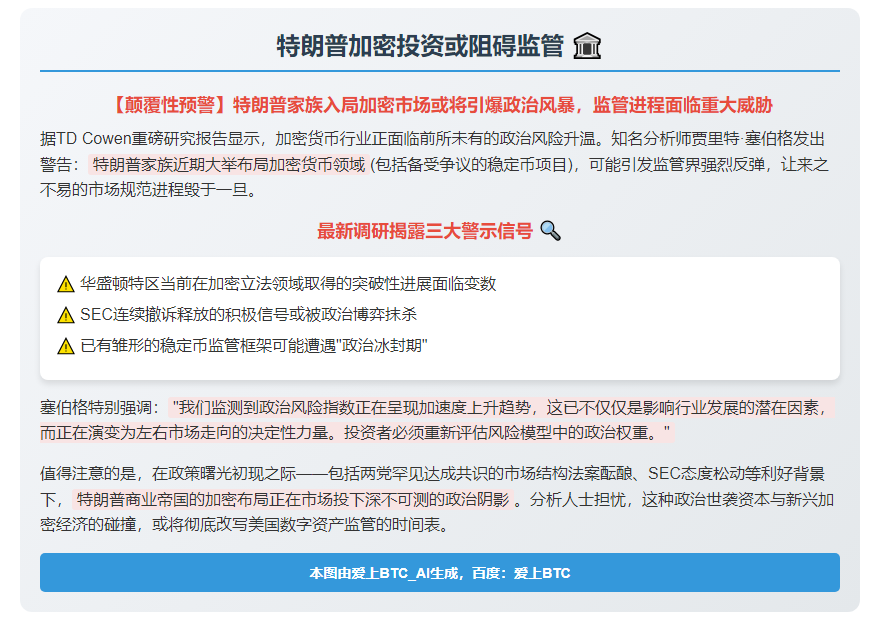Click bullet text SEC连续撤诉释放的积极信号或被政治博弈抹杀

(248, 315)
